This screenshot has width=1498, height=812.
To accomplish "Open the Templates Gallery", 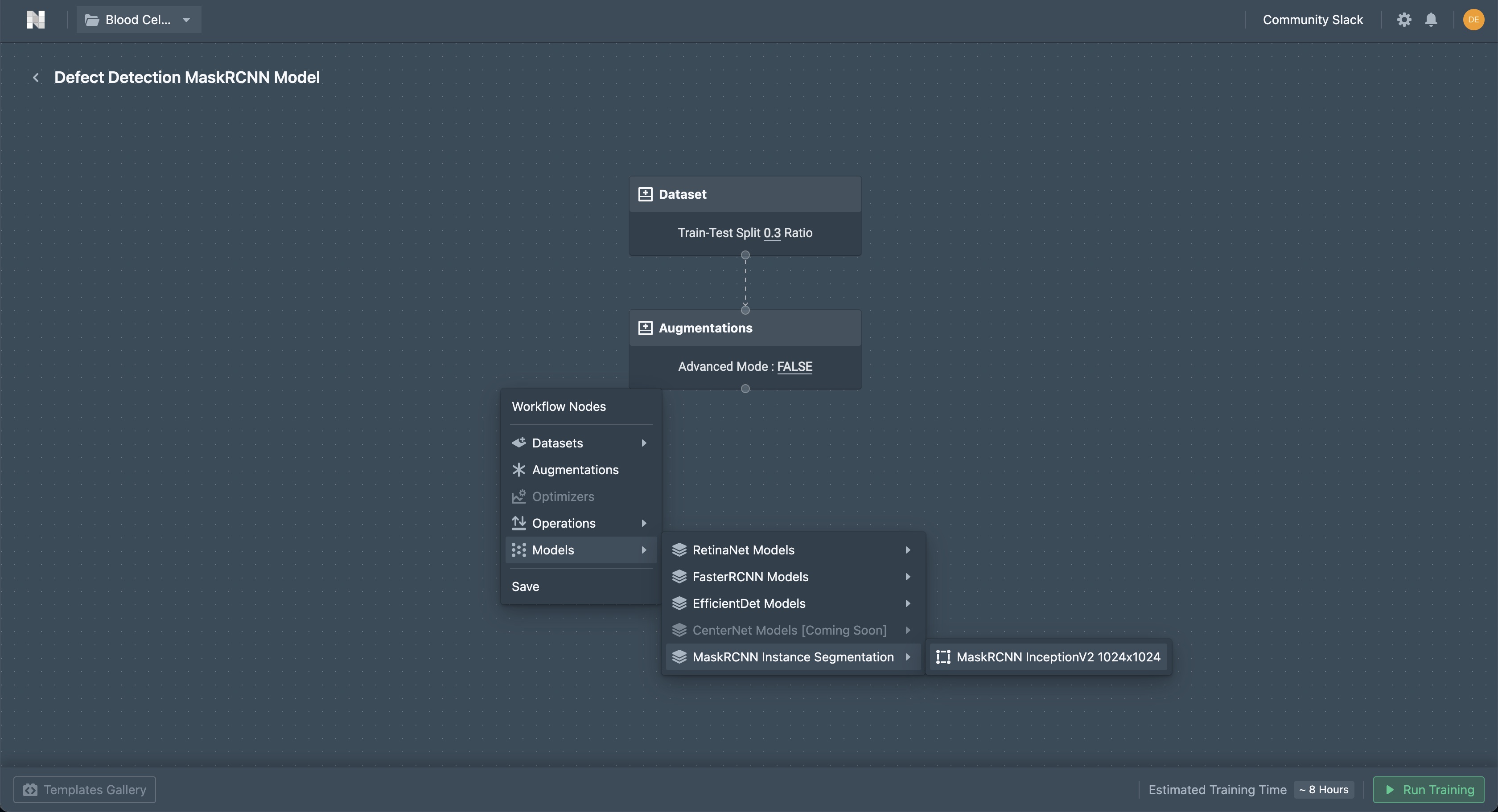I will point(85,790).
